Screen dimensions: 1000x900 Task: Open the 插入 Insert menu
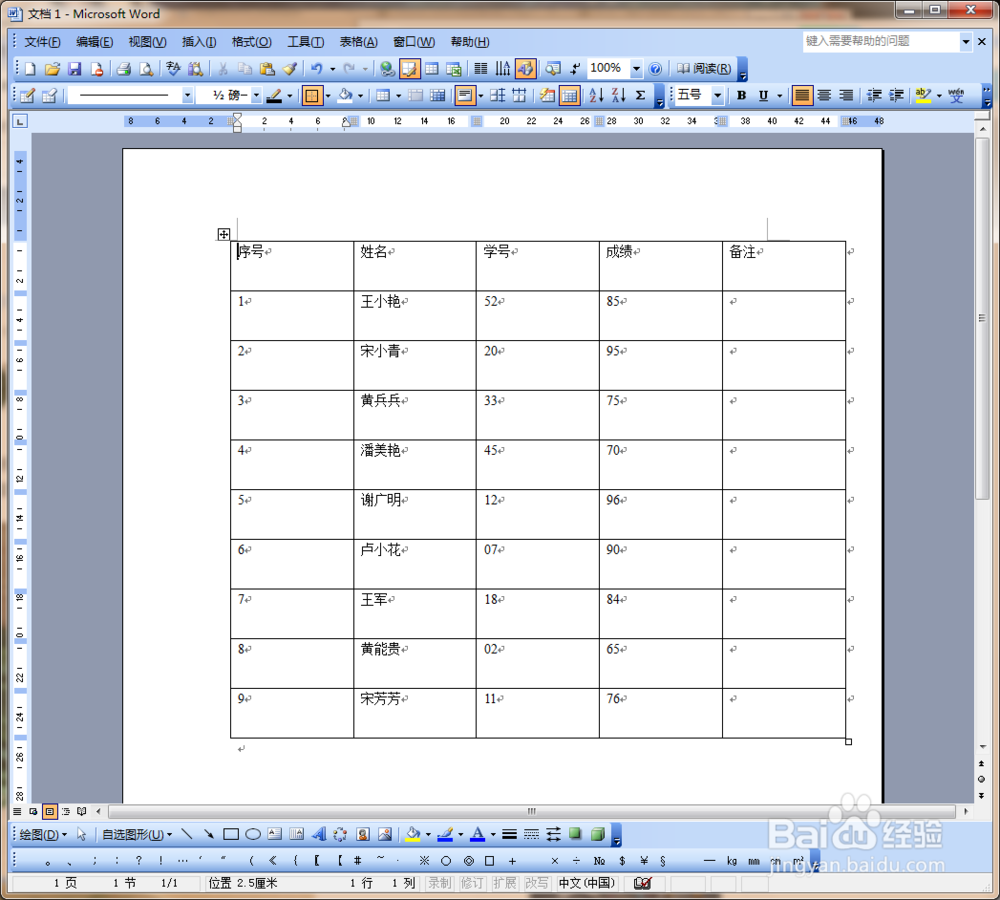(x=199, y=42)
